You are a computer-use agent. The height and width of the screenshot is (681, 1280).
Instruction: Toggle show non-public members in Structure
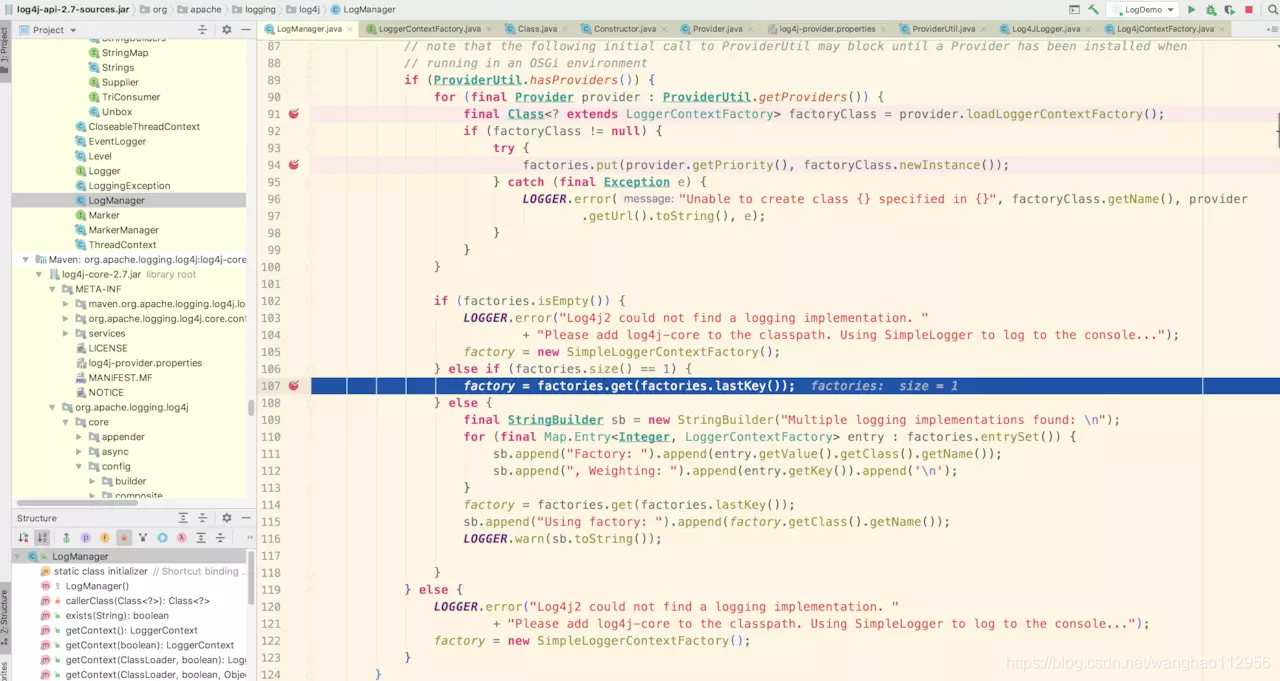(x=124, y=538)
